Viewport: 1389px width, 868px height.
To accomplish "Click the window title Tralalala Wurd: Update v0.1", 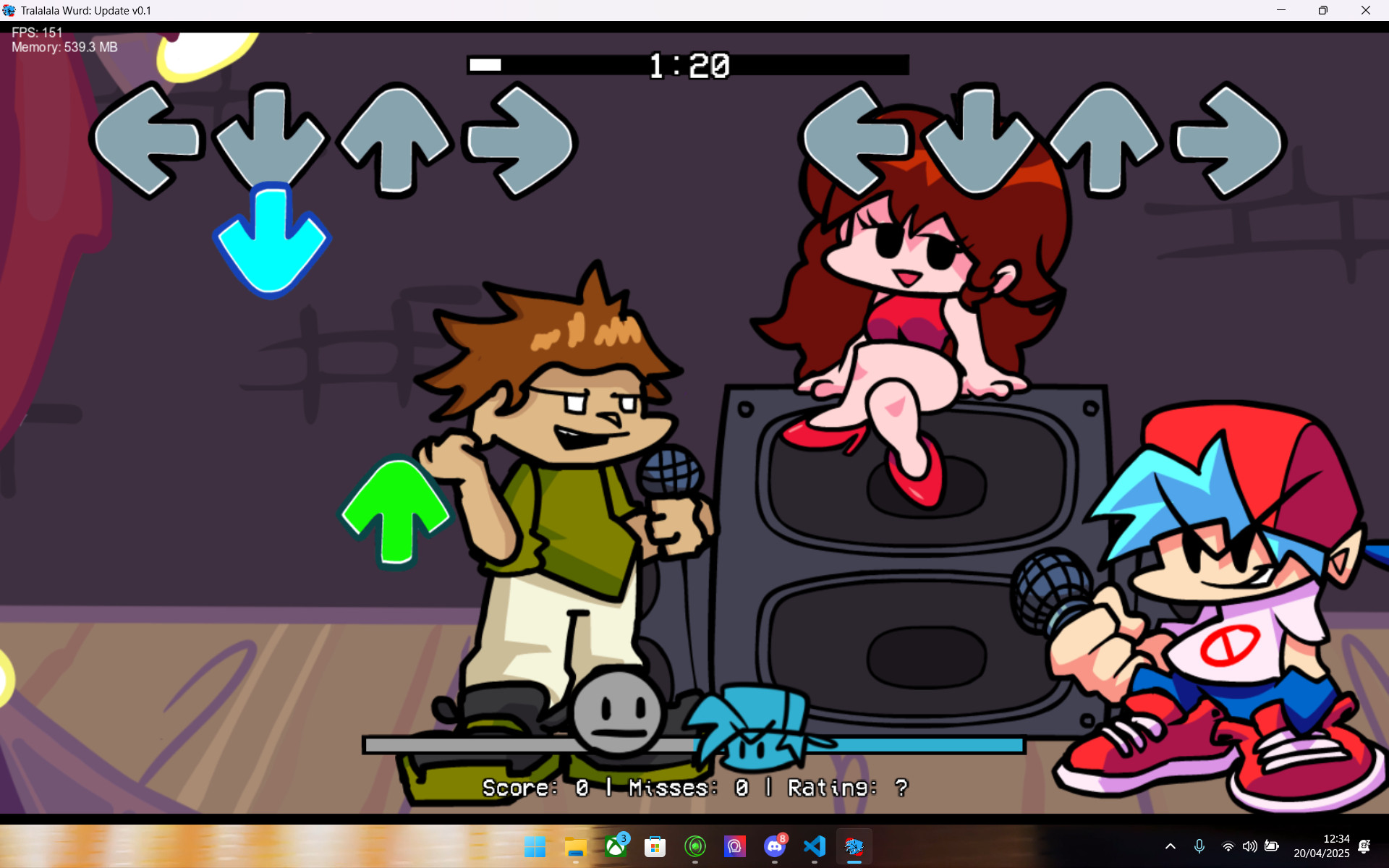I will tap(85, 11).
